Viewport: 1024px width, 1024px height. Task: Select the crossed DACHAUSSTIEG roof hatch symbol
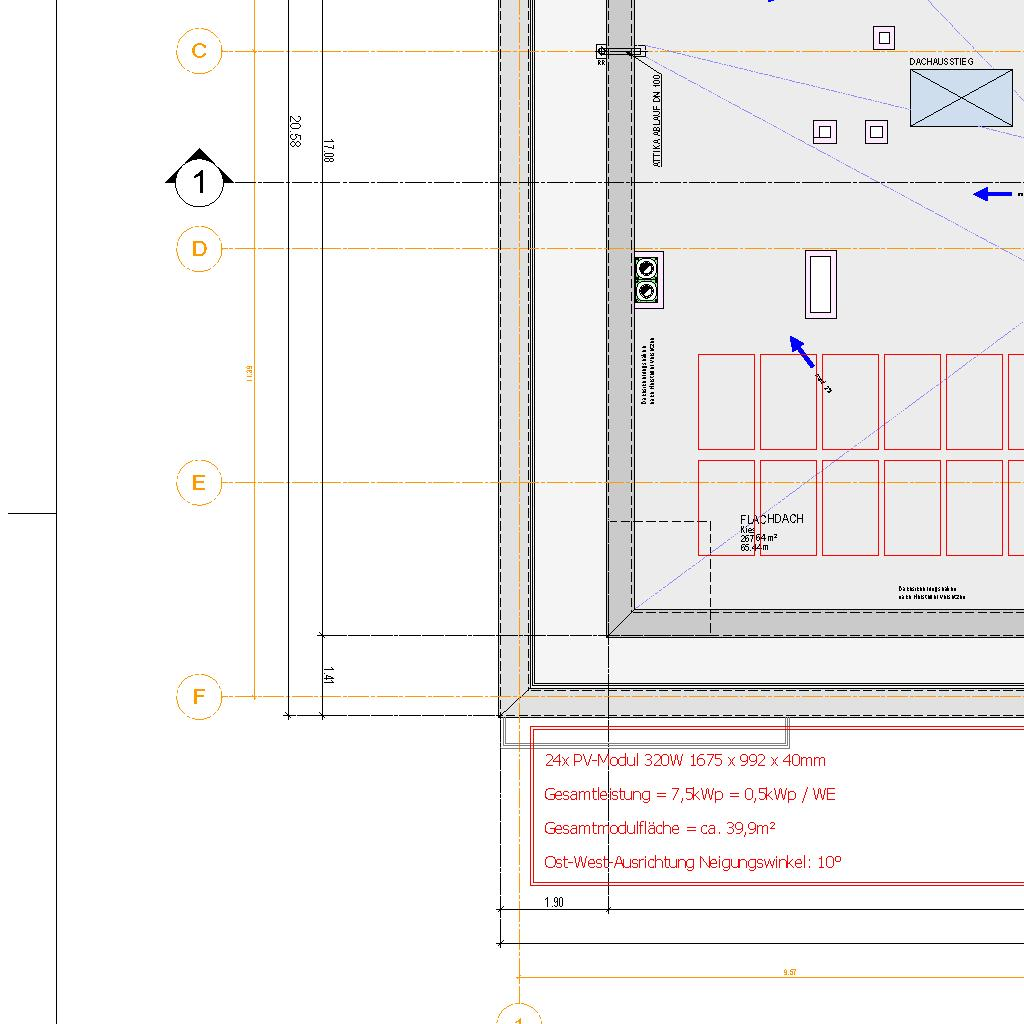961,98
